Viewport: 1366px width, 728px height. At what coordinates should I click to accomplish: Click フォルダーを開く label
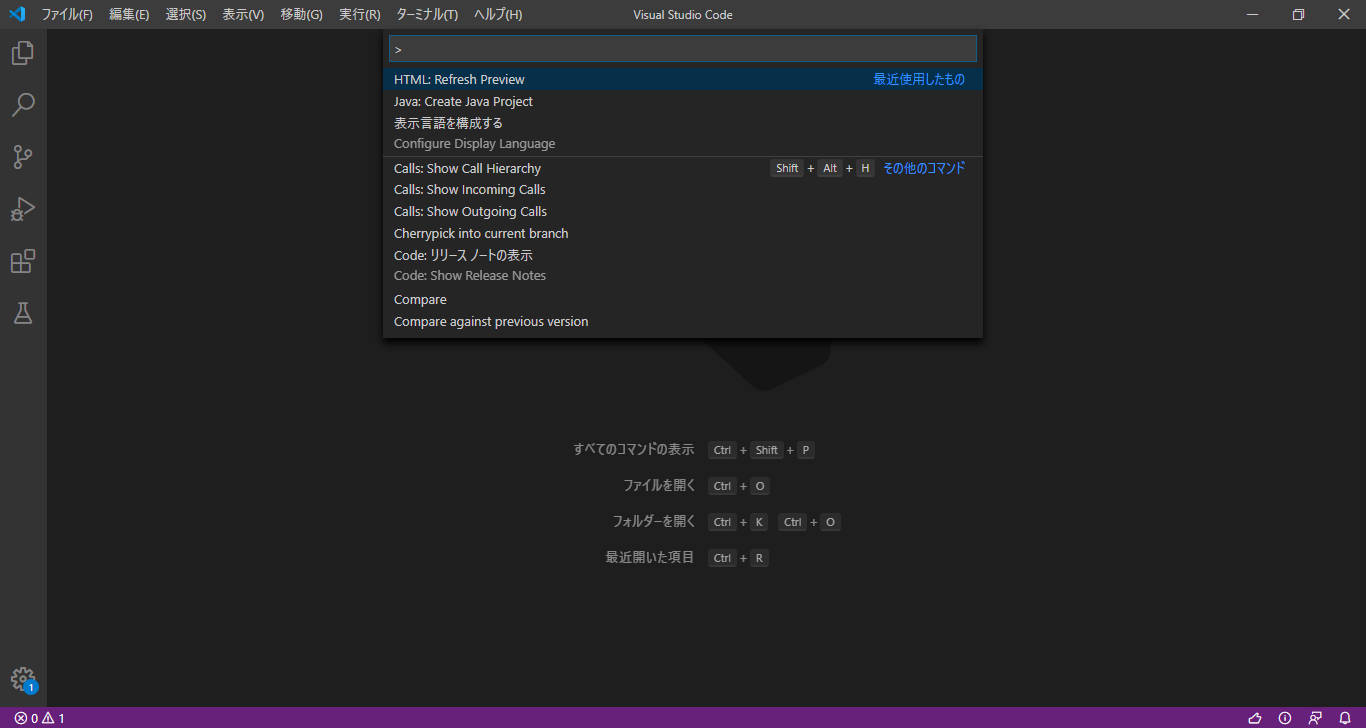point(654,522)
